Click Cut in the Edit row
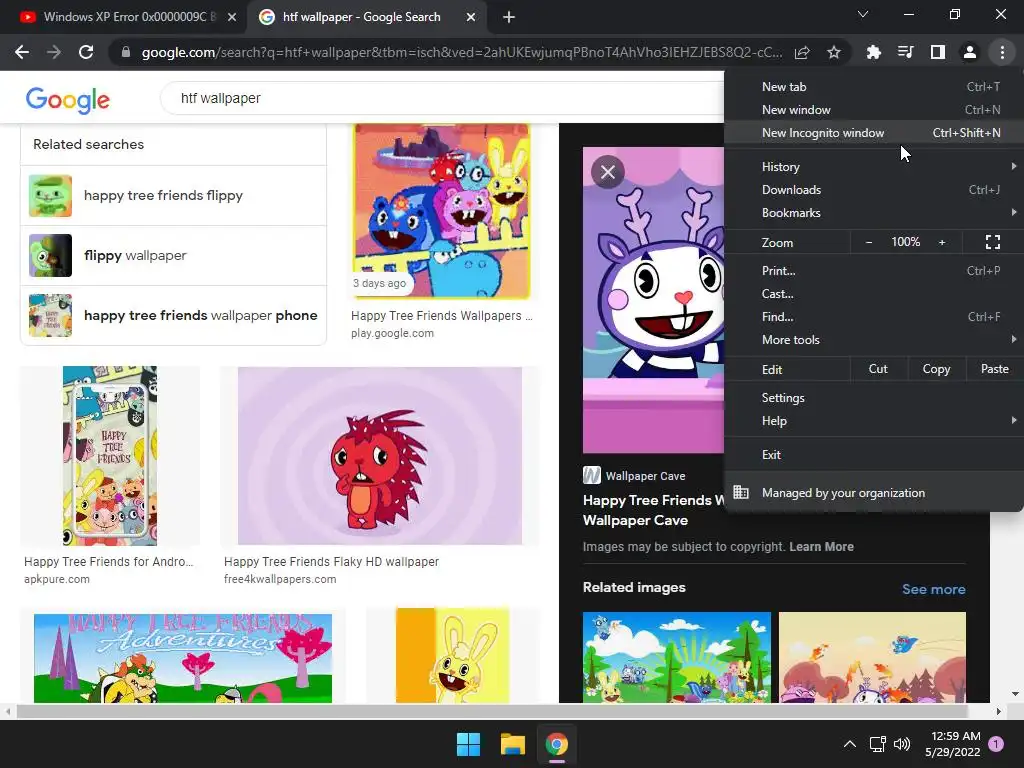The width and height of the screenshot is (1024, 768). 878,369
